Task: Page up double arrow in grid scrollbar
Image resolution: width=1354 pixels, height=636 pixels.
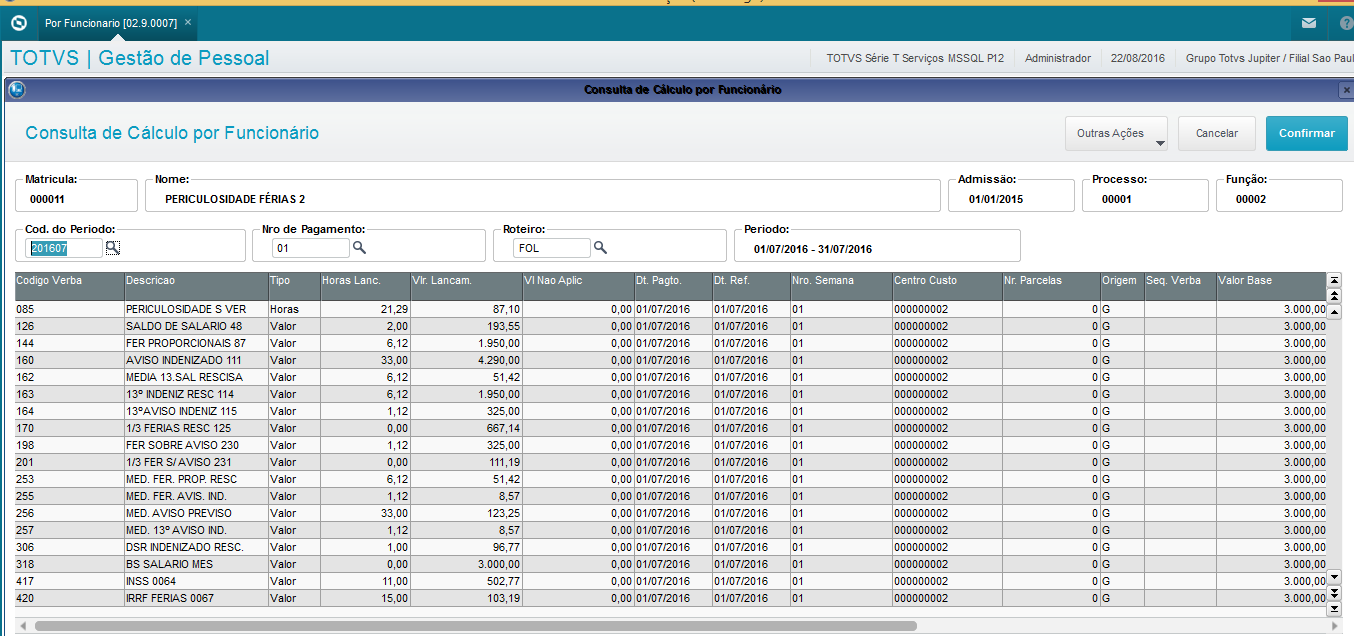Action: point(1333,296)
